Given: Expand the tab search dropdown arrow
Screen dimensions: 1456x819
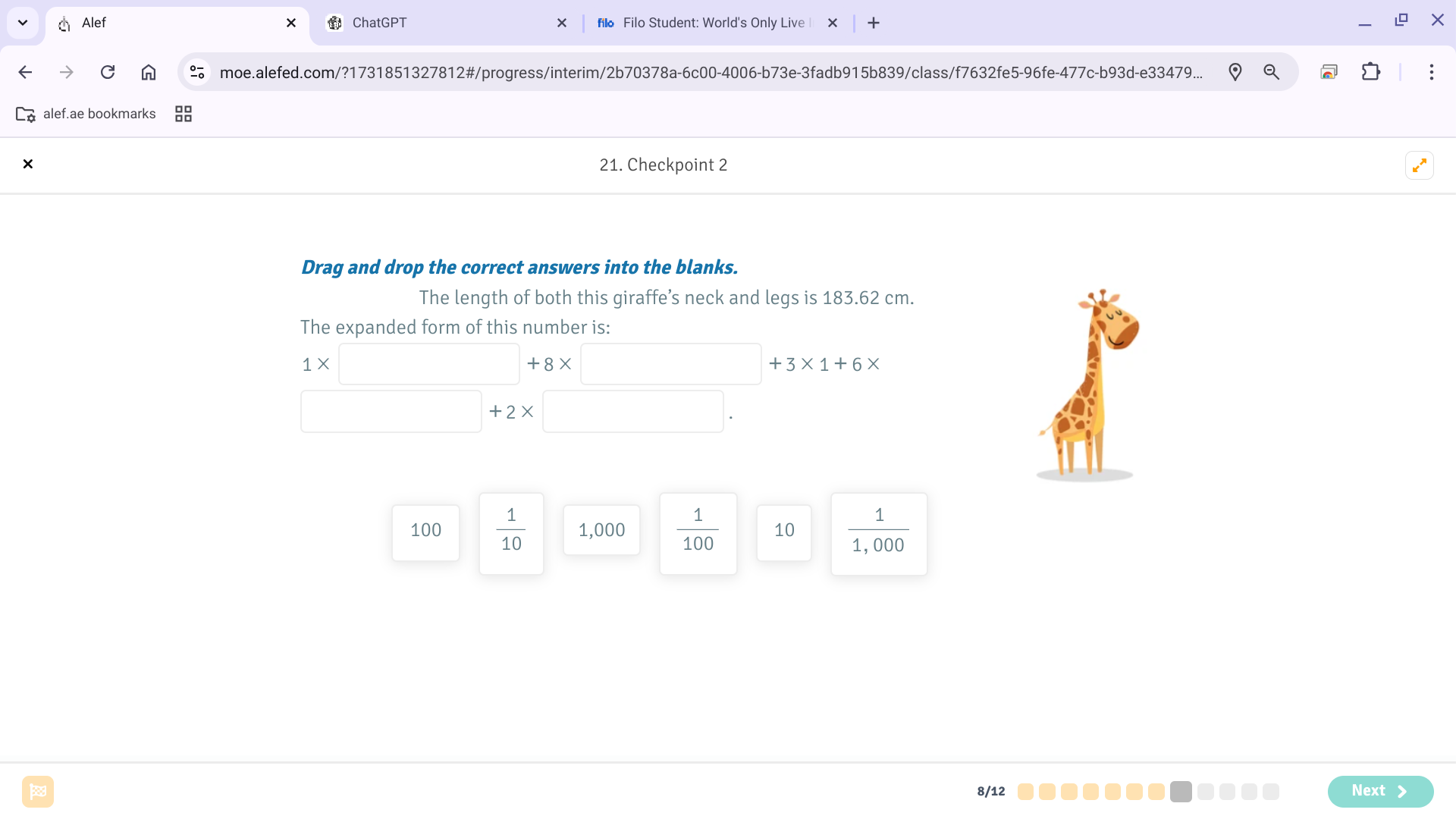Looking at the screenshot, I should point(23,23).
